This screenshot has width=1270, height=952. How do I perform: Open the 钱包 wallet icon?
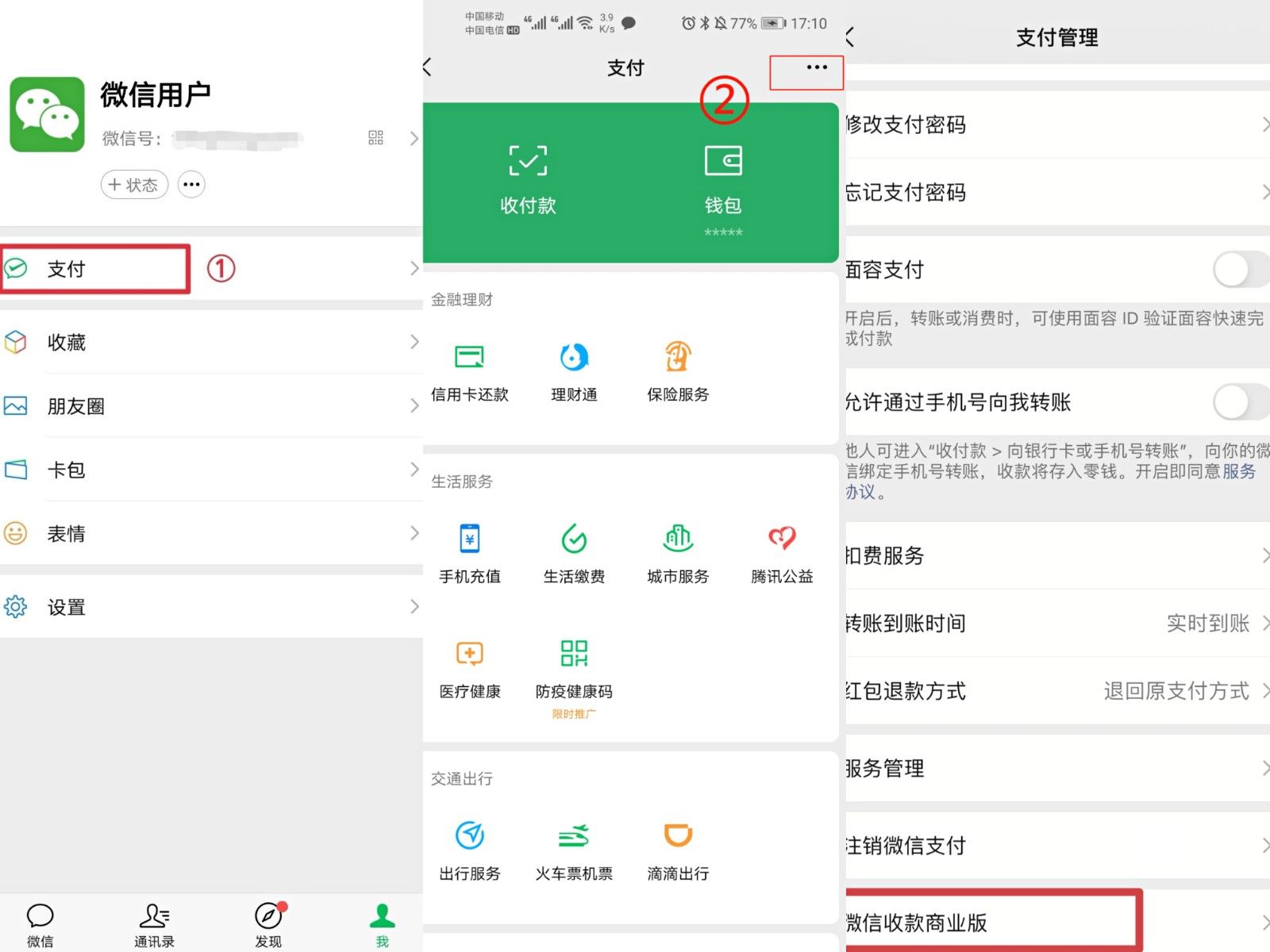coord(723,160)
